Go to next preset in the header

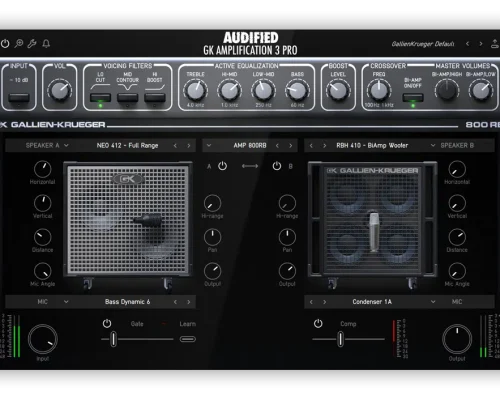click(481, 44)
